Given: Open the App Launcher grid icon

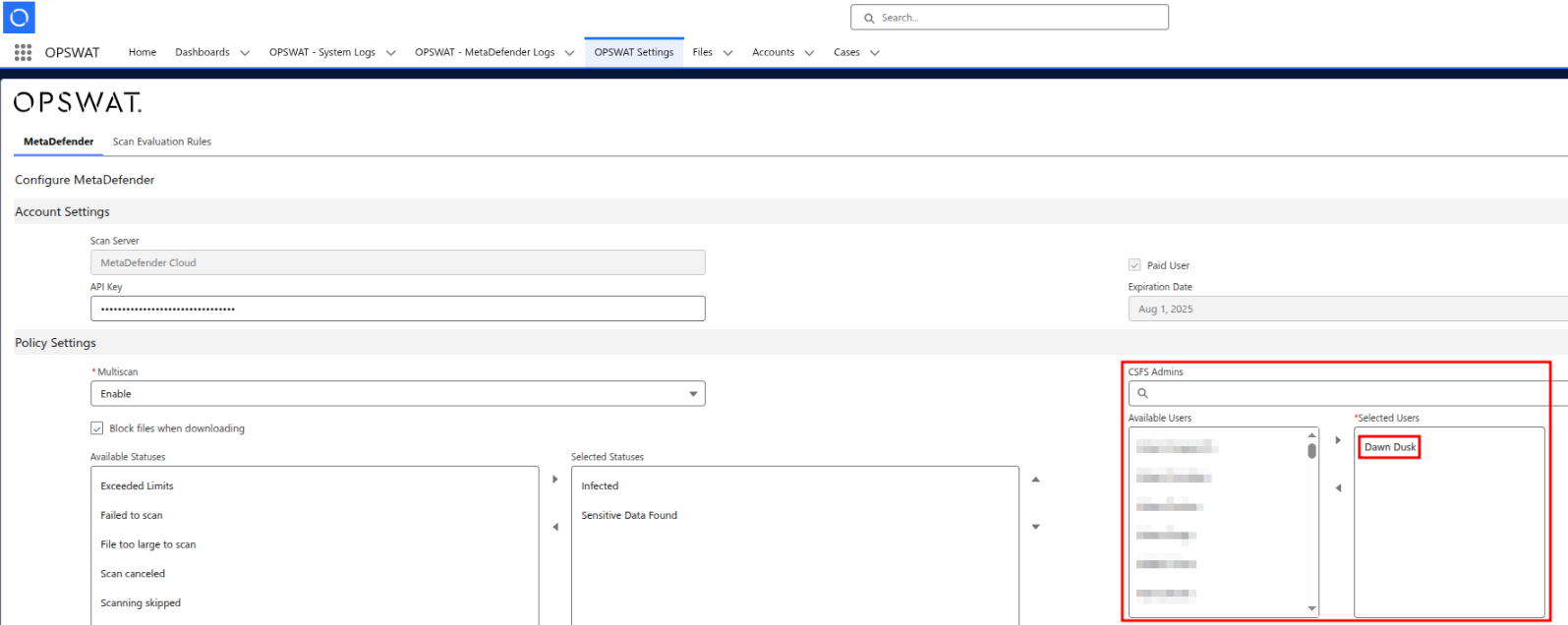Looking at the screenshot, I should click(23, 52).
